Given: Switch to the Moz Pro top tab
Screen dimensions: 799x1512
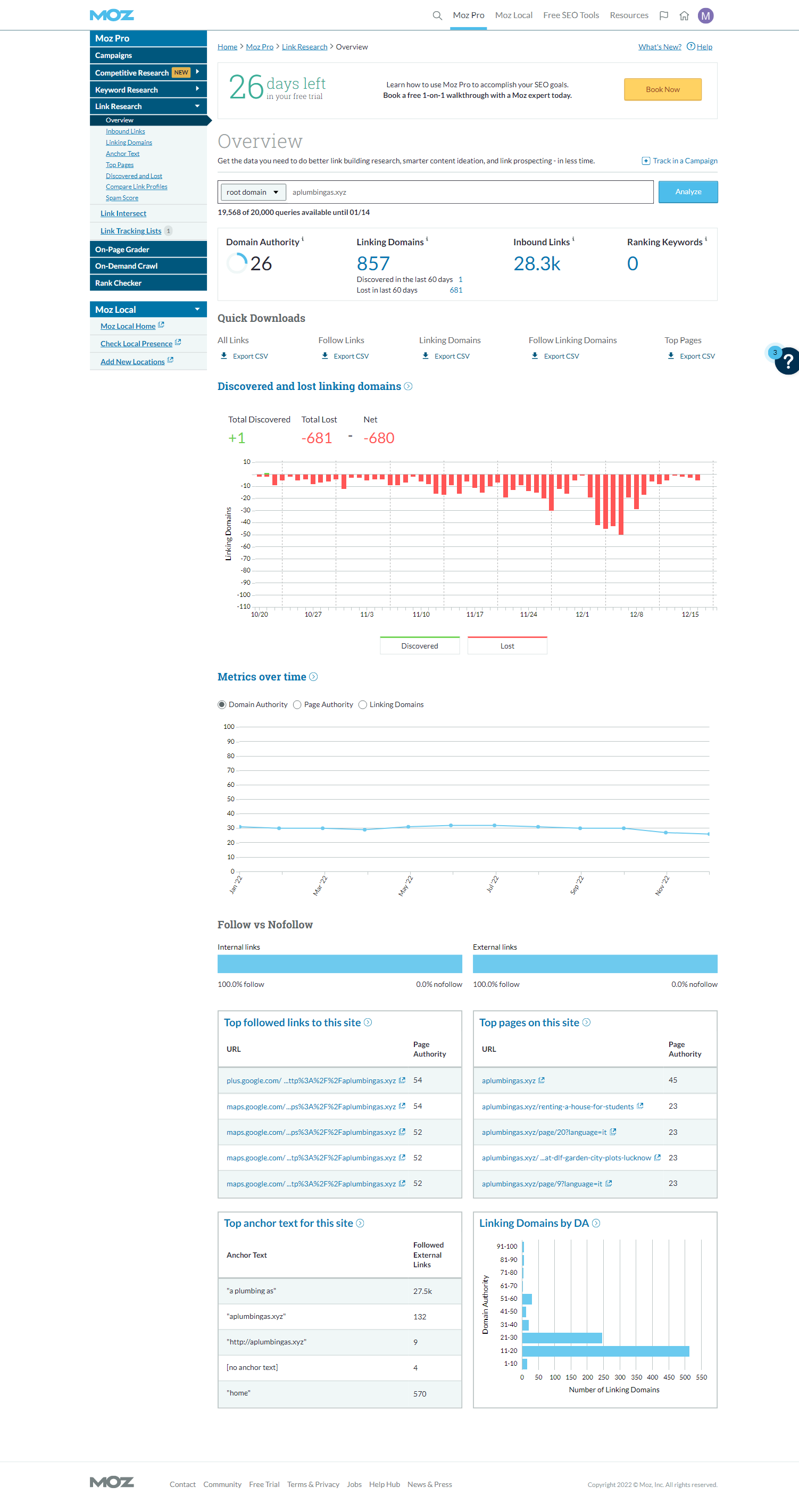Looking at the screenshot, I should pyautogui.click(x=469, y=15).
